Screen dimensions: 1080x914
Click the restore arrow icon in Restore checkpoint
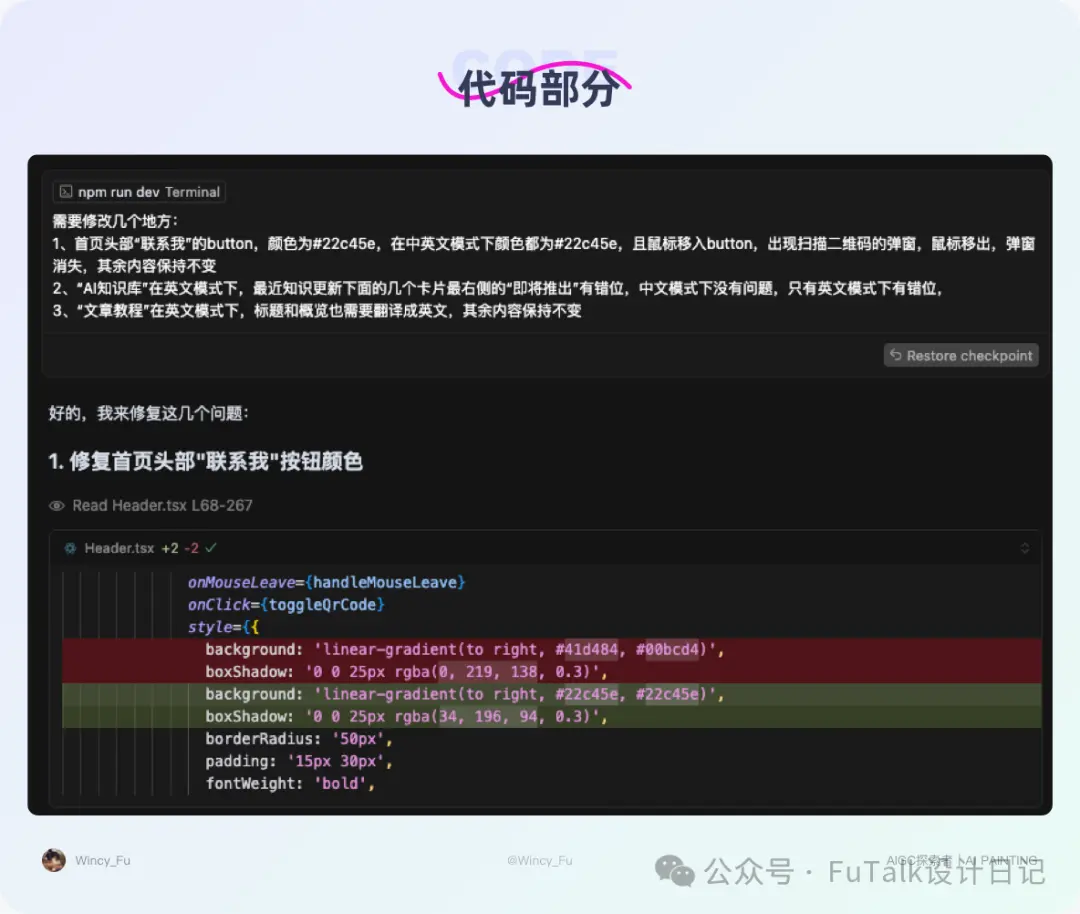click(x=895, y=355)
